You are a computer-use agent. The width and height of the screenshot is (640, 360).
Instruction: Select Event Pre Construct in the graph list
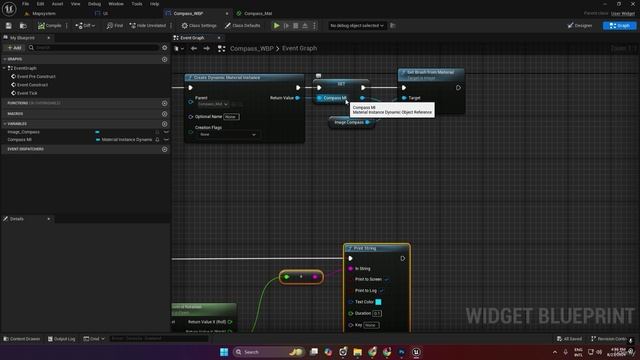pos(36,77)
